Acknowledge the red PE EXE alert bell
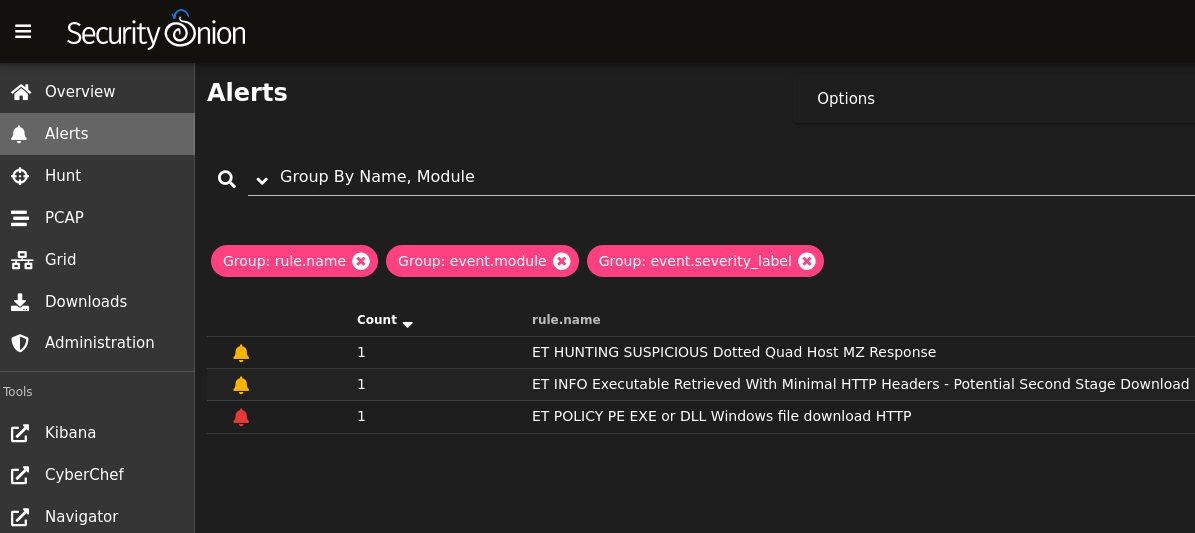Image resolution: width=1195 pixels, height=533 pixels. 241,417
